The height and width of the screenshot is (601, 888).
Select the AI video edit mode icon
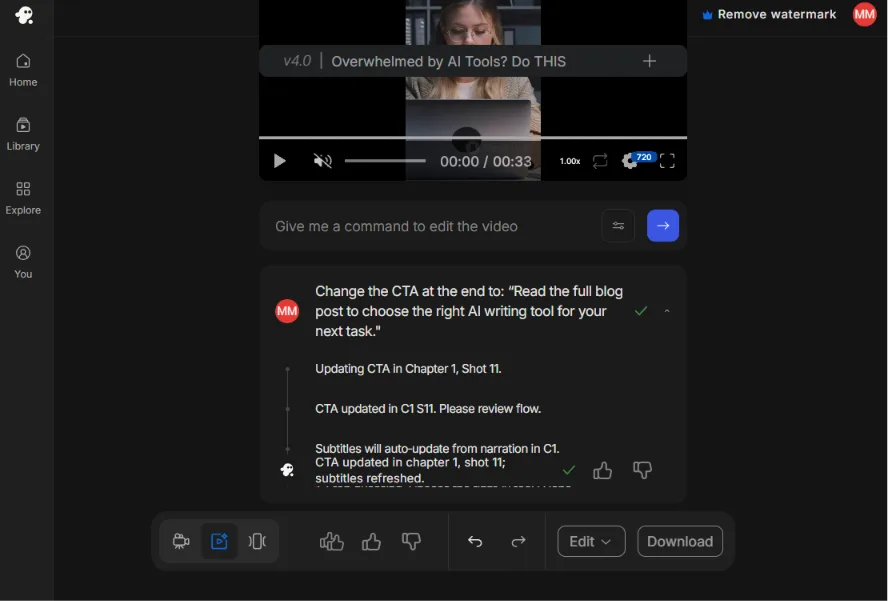click(x=219, y=541)
